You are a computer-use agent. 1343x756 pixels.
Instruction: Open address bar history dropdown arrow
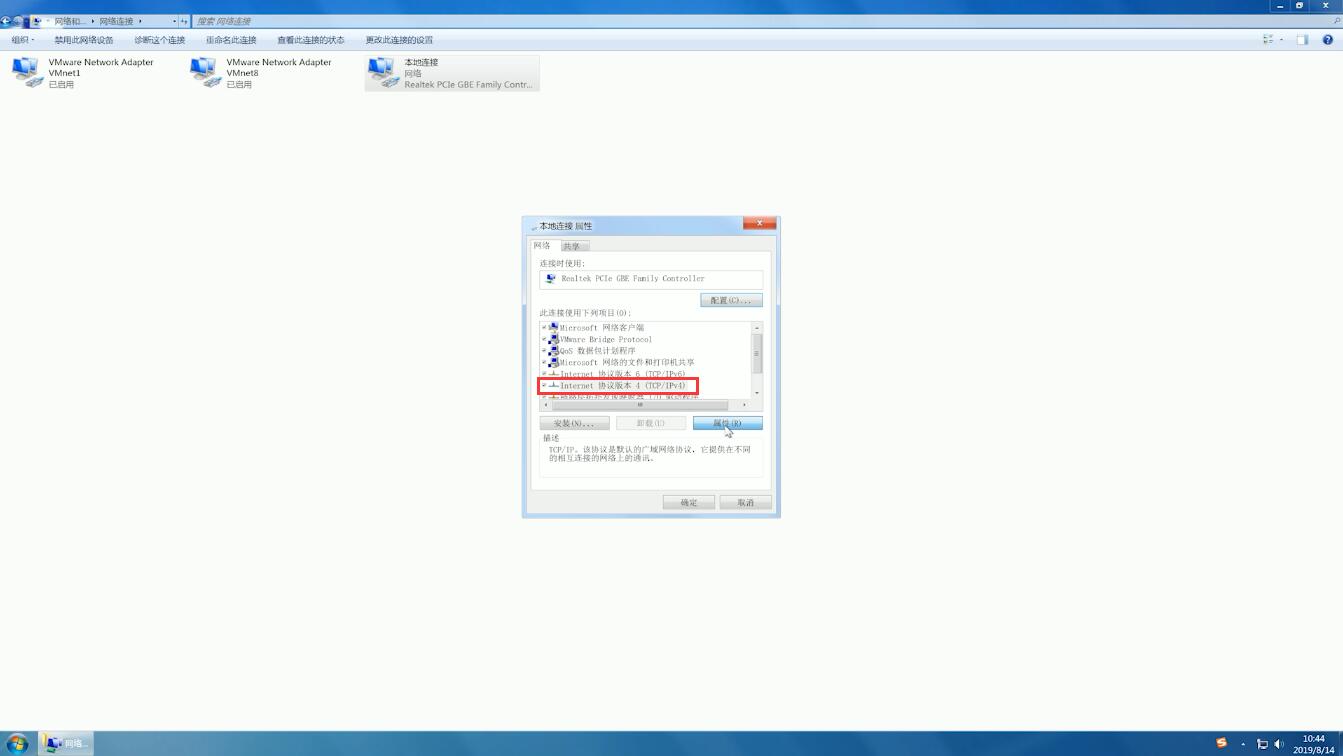pos(174,21)
